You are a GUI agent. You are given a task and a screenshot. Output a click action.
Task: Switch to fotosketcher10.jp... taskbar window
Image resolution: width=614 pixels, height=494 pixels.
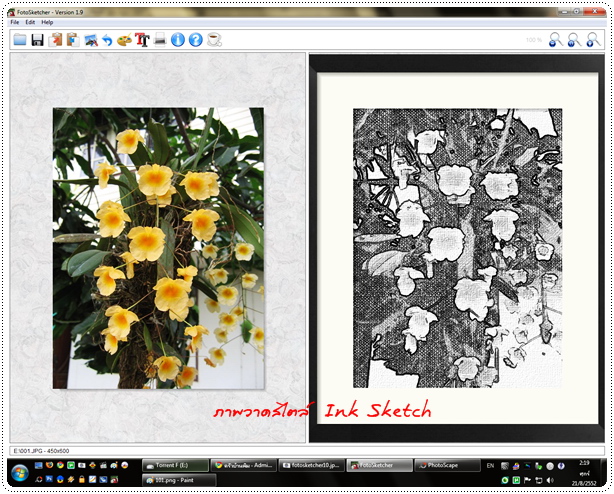(312, 465)
